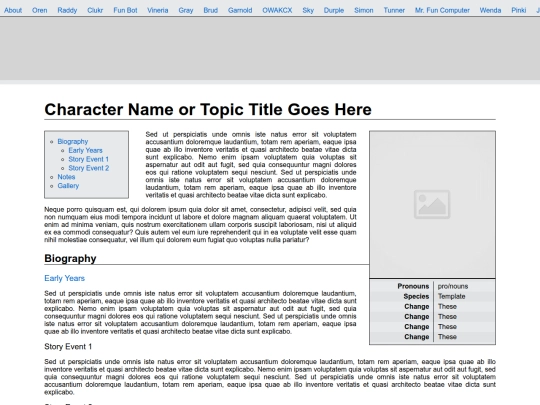
Task: Select Simon in the navigation bar
Action: pyautogui.click(x=364, y=10)
